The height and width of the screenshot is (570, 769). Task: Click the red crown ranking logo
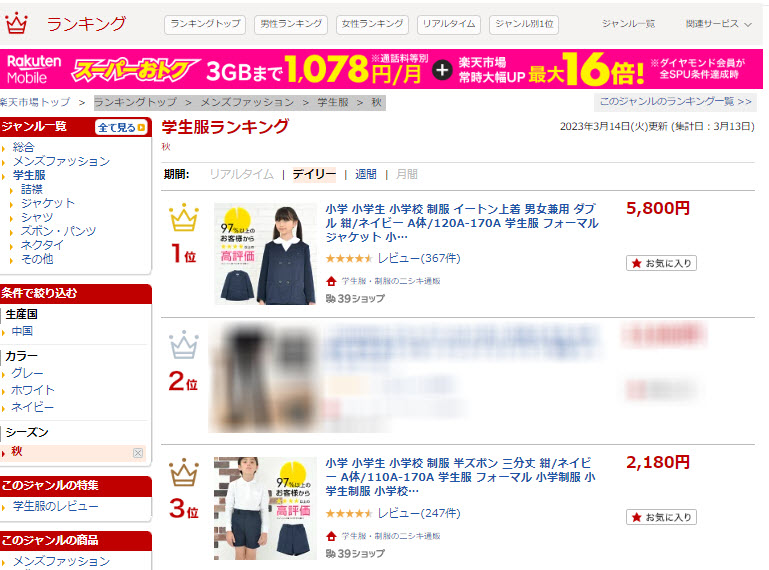(x=16, y=23)
